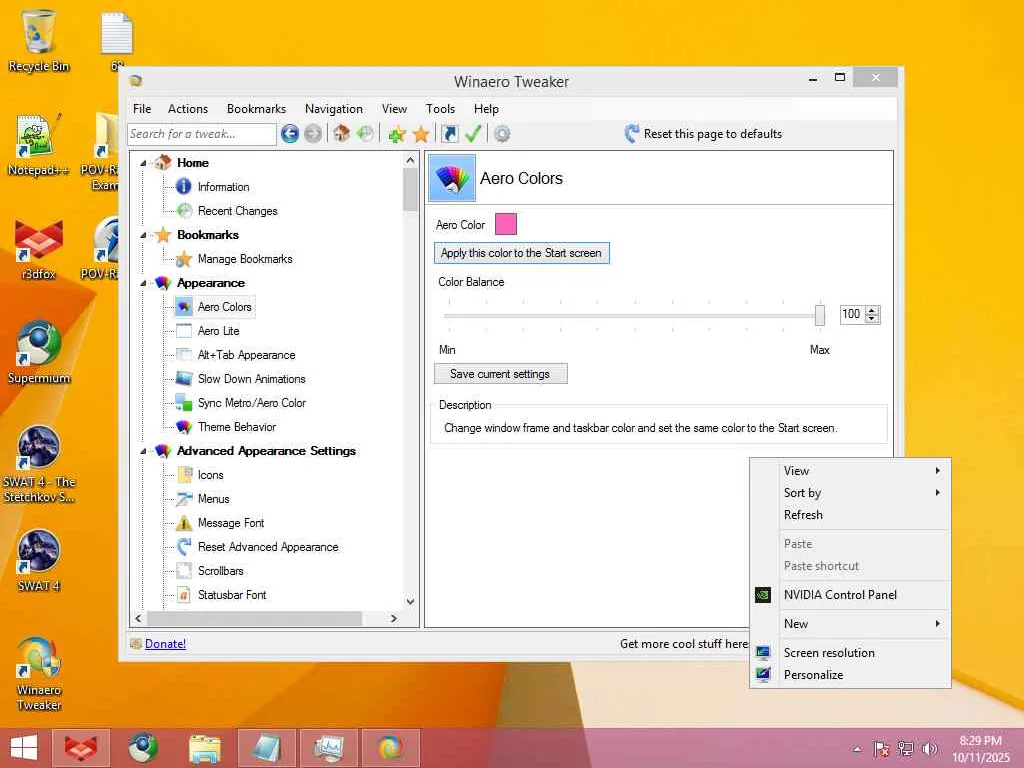Viewport: 1024px width, 768px height.
Task: Select Theme Behavior tree item
Action: 236,427
